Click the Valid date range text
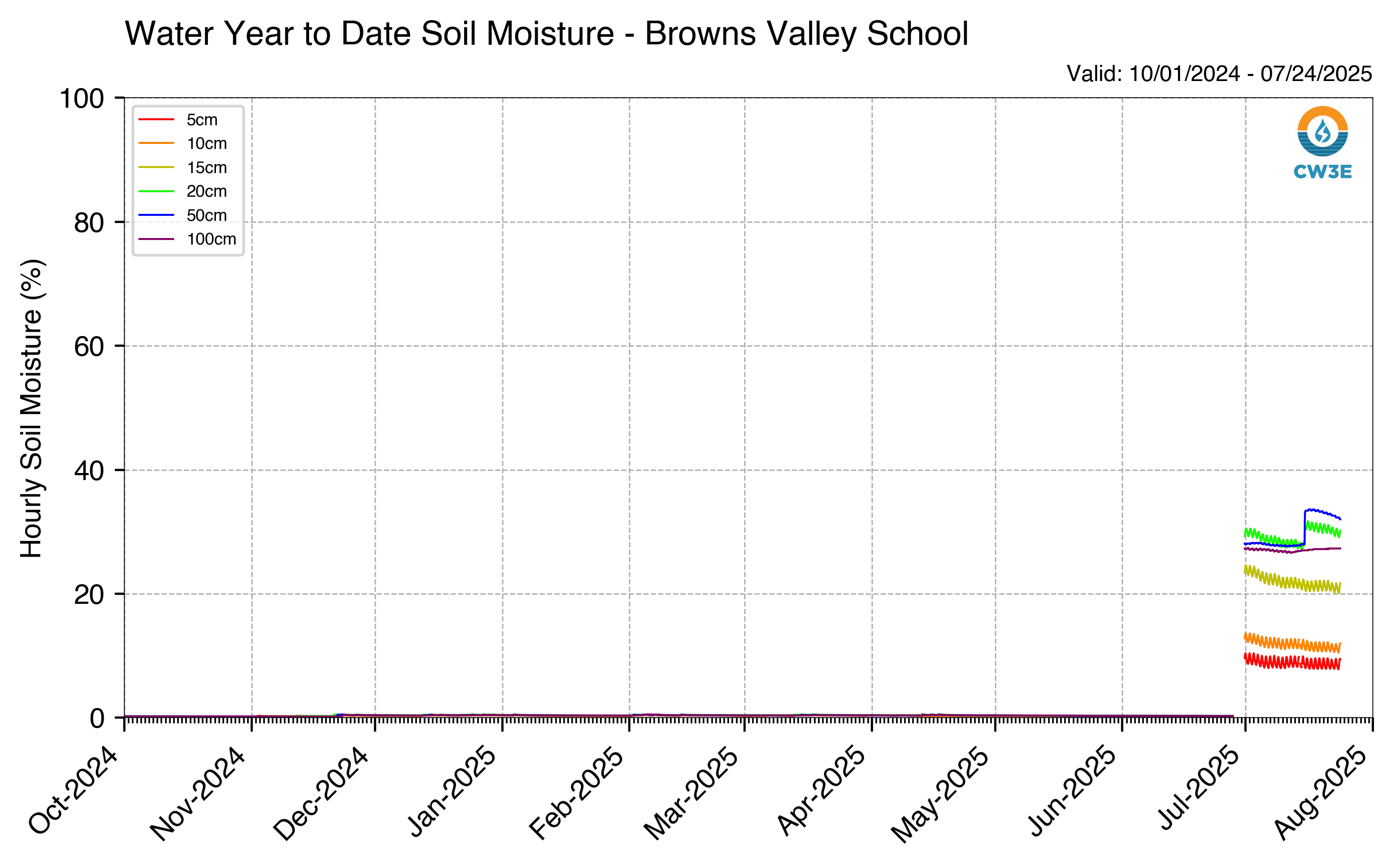Image resolution: width=1393 pixels, height=868 pixels. click(1219, 73)
